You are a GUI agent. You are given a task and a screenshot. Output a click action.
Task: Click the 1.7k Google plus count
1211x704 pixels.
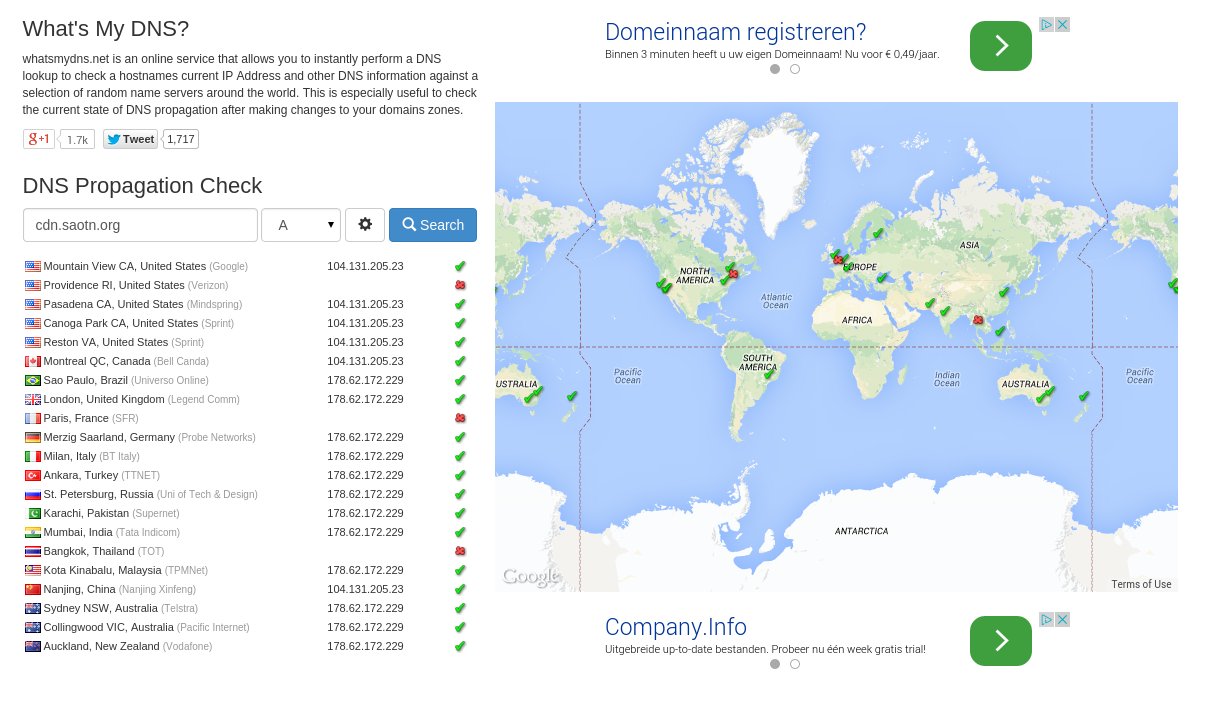[x=77, y=140]
